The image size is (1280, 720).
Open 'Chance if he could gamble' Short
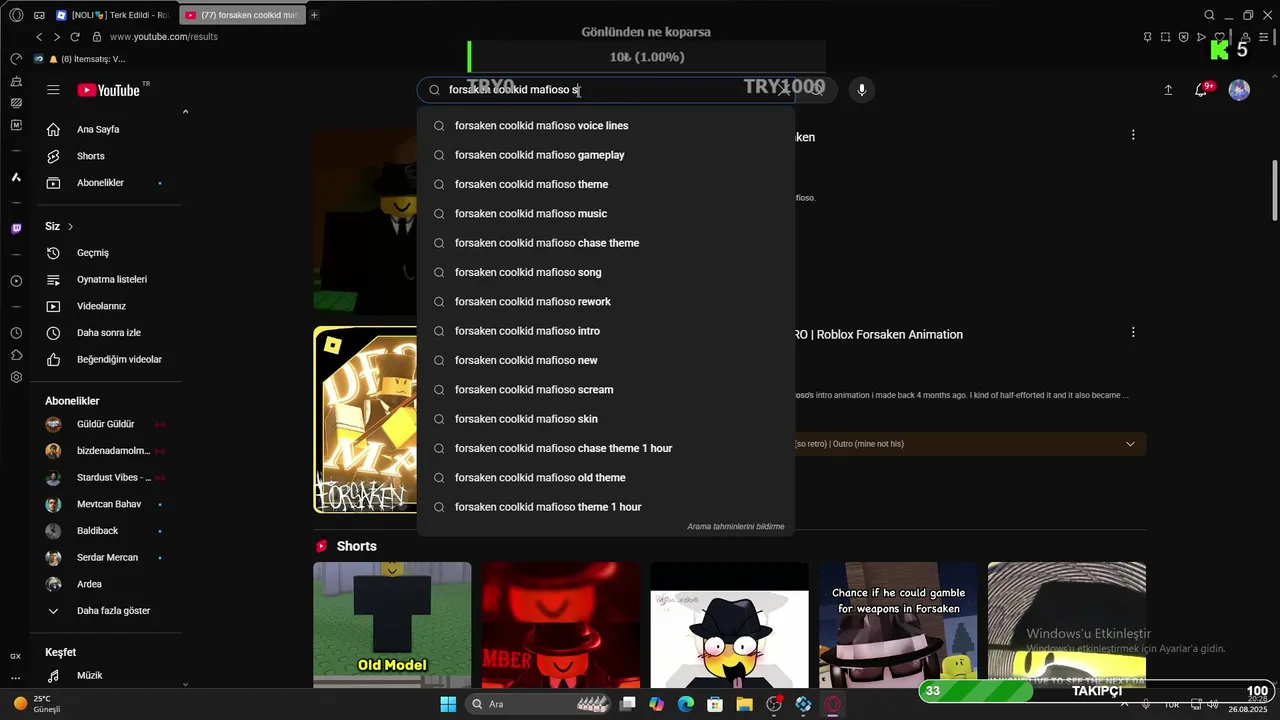pyautogui.click(x=898, y=624)
